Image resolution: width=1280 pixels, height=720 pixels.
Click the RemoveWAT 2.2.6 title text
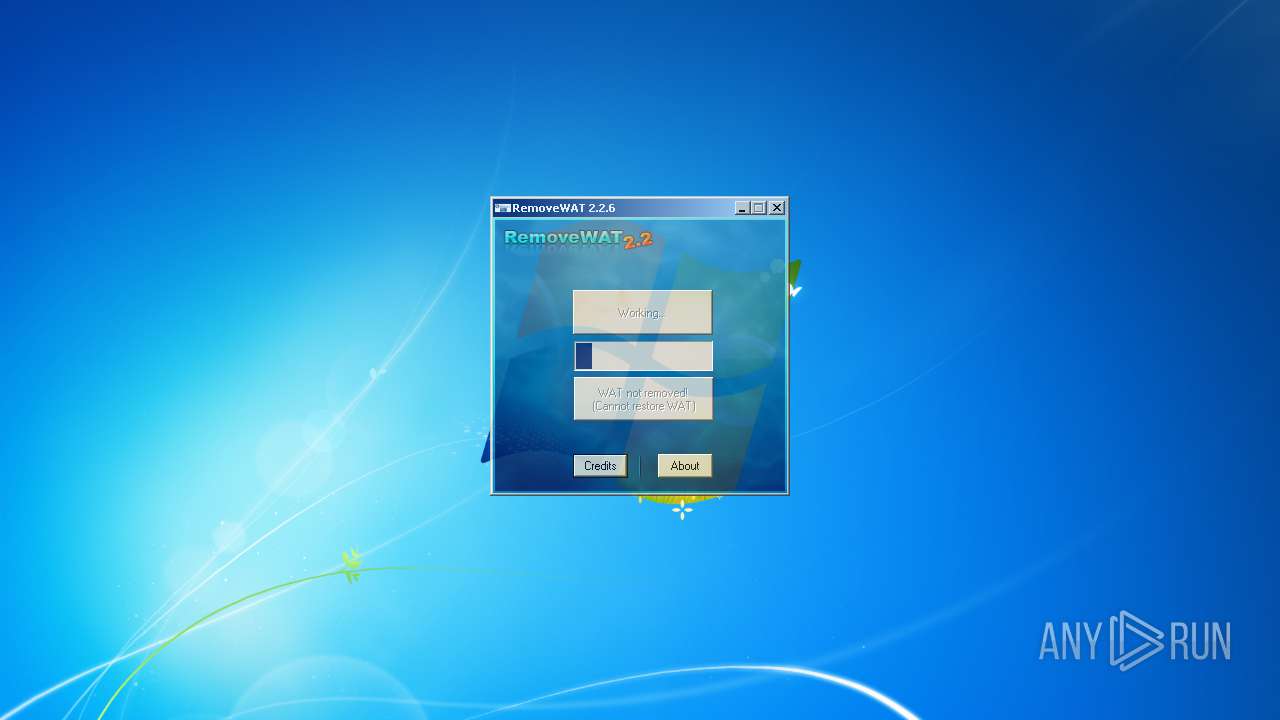coord(563,208)
